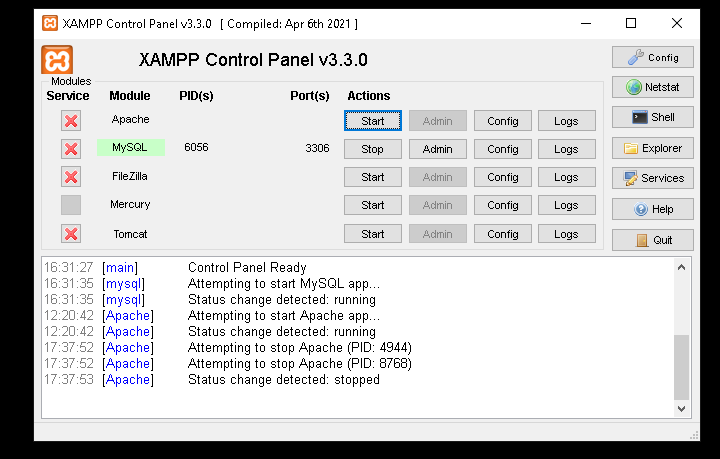Open FileZilla Config options
Screen dimensions: 720x459
tap(503, 177)
